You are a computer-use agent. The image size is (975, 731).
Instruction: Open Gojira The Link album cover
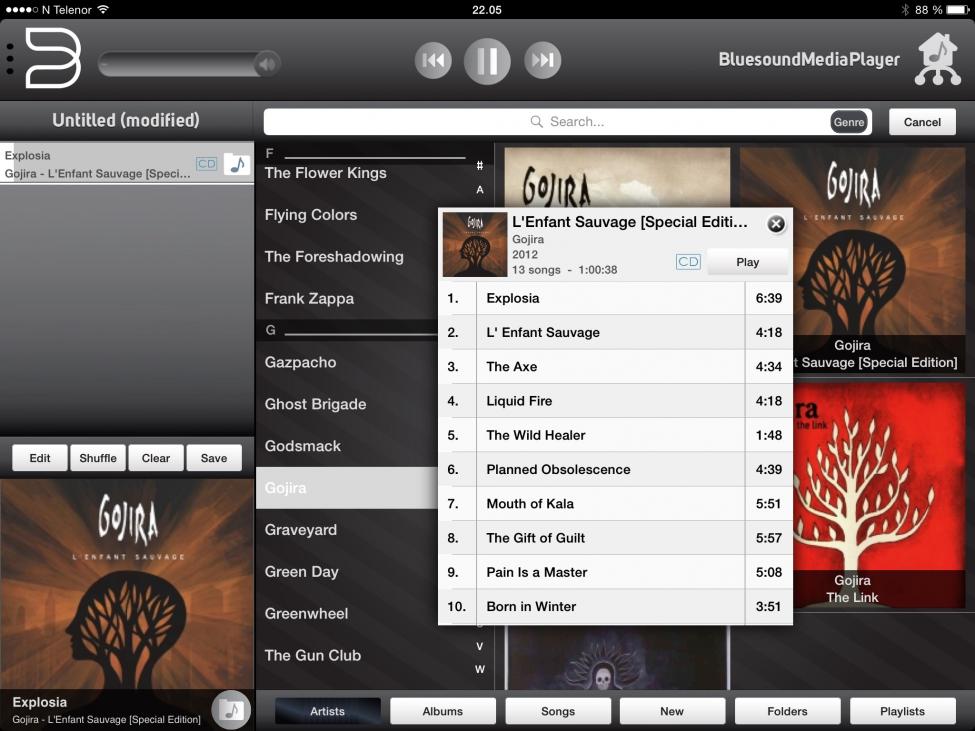tap(879, 495)
